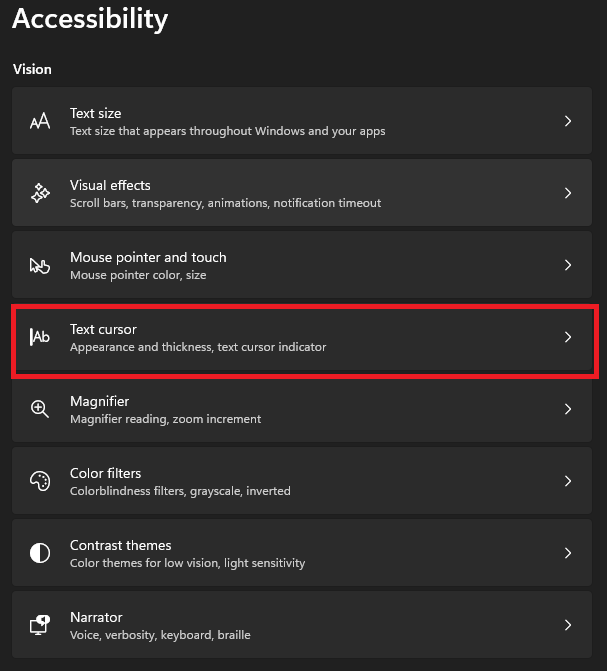Click the Text cursor chevron arrow

[x=568, y=337]
